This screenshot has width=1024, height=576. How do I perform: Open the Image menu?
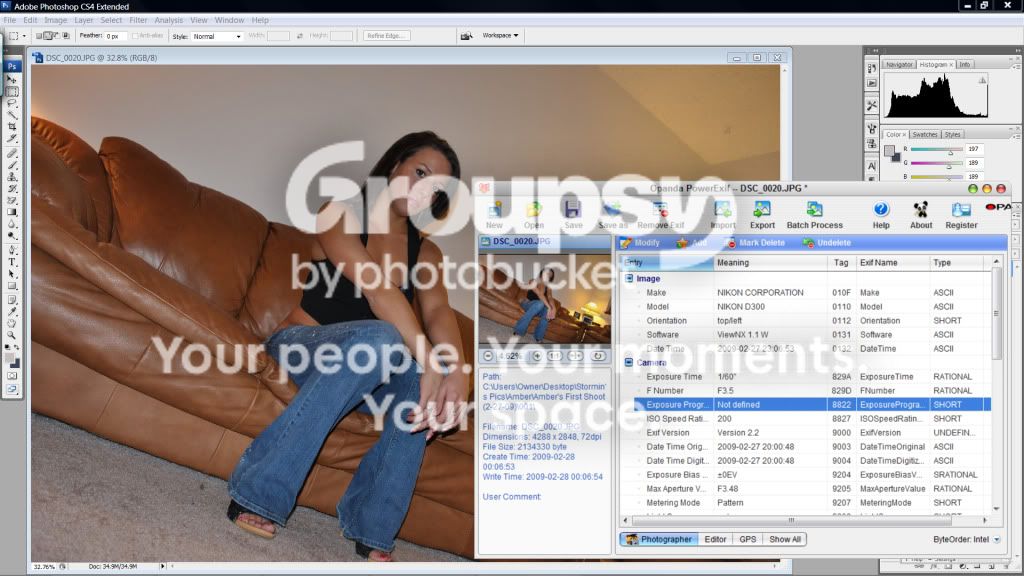point(56,20)
